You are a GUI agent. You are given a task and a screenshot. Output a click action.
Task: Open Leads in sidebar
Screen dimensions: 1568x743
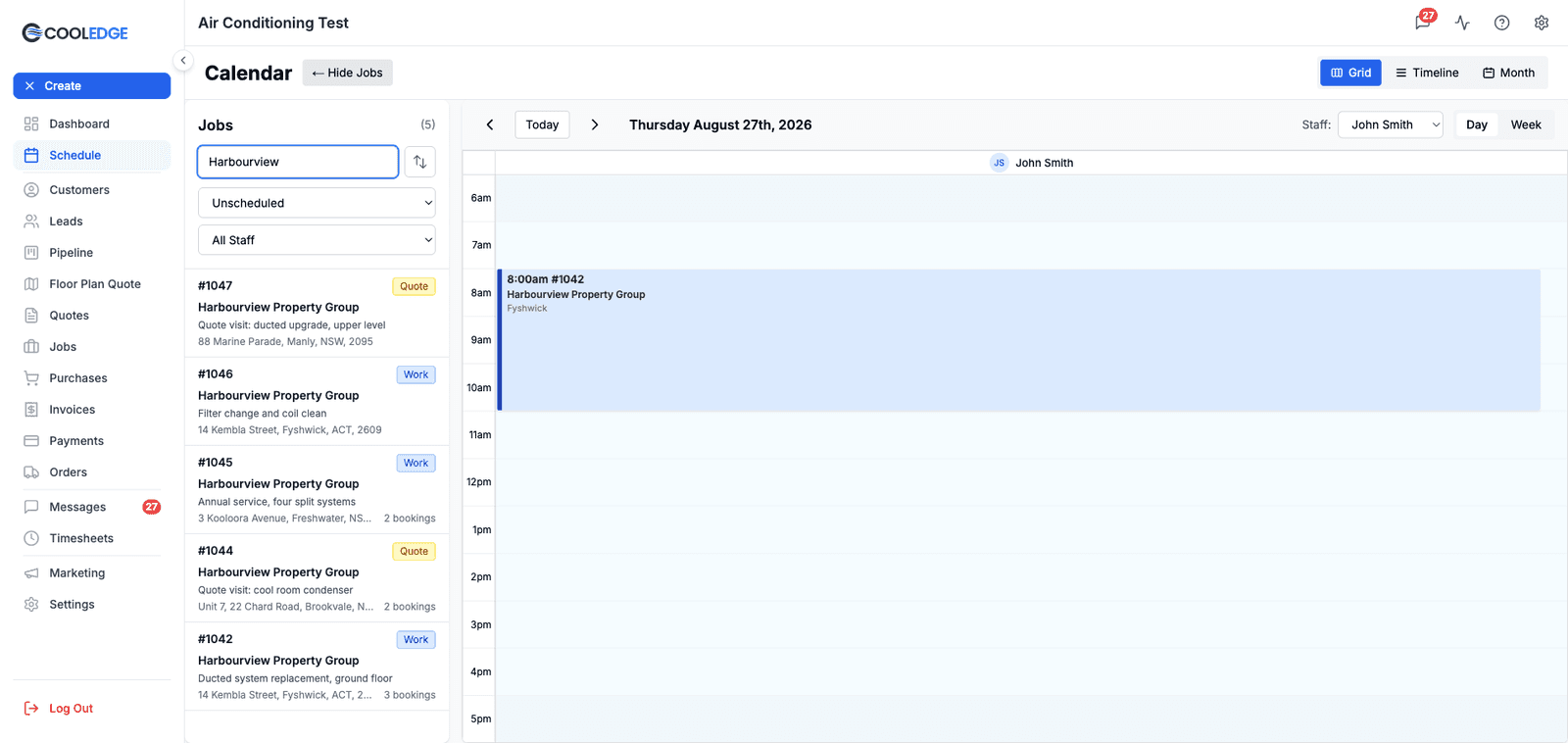point(92,222)
